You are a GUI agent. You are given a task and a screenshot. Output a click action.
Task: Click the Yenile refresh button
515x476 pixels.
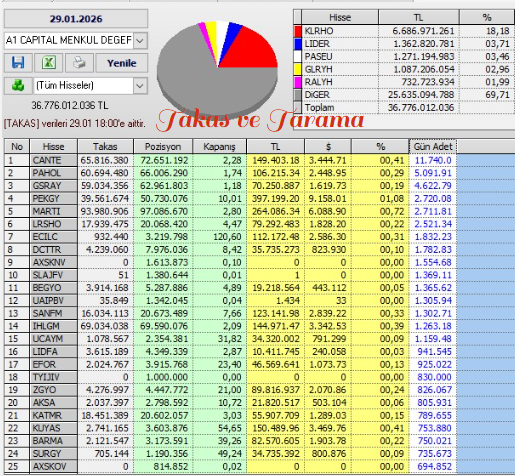click(x=122, y=63)
